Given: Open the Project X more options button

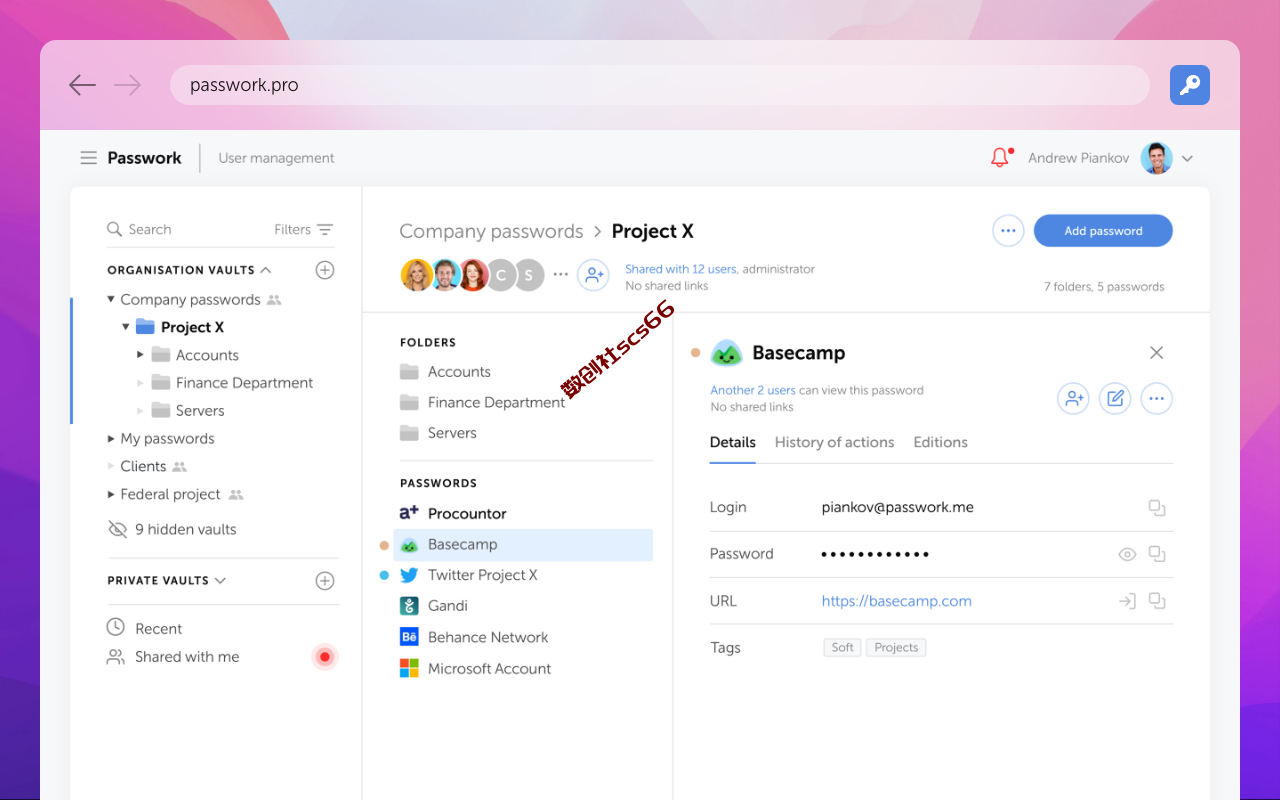Looking at the screenshot, I should [1008, 231].
